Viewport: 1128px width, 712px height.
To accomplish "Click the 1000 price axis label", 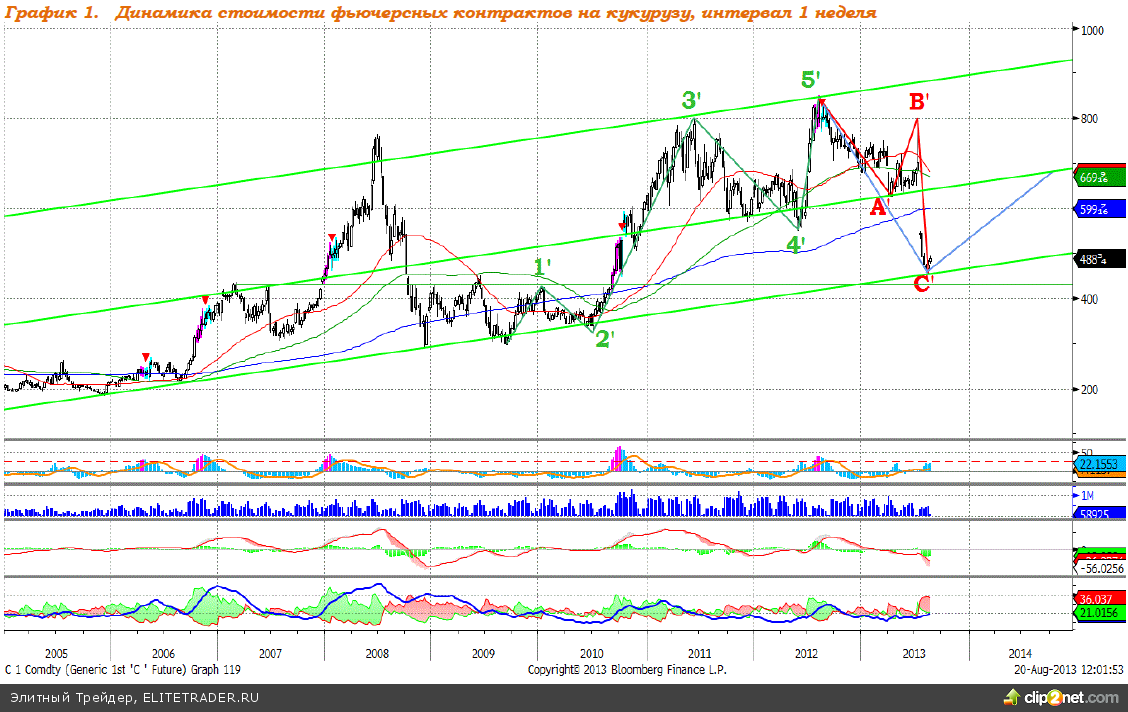I will 1094,30.
